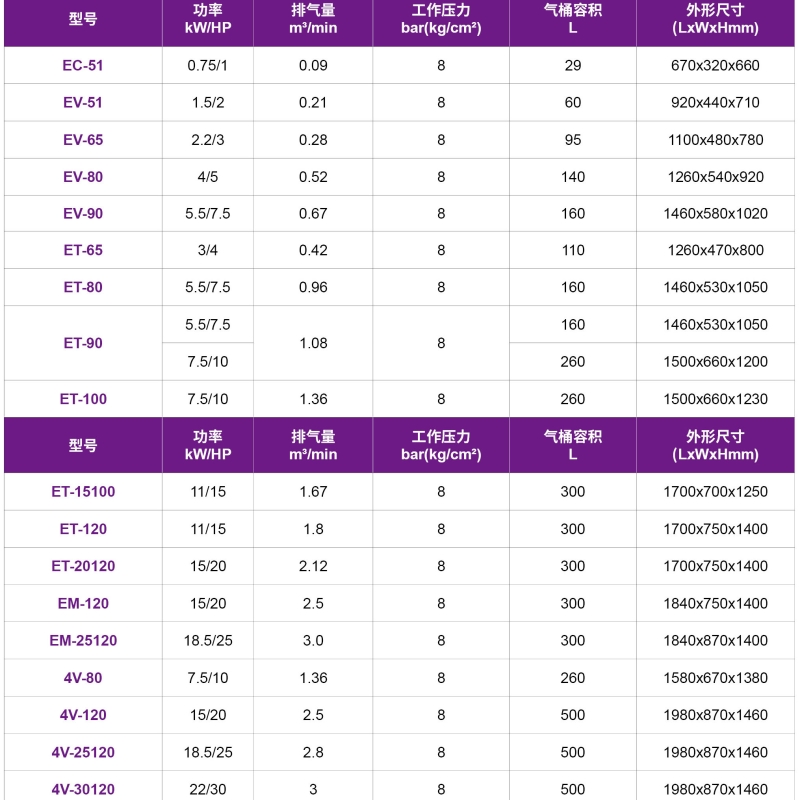Click the 22/30 power value cell

click(x=208, y=789)
